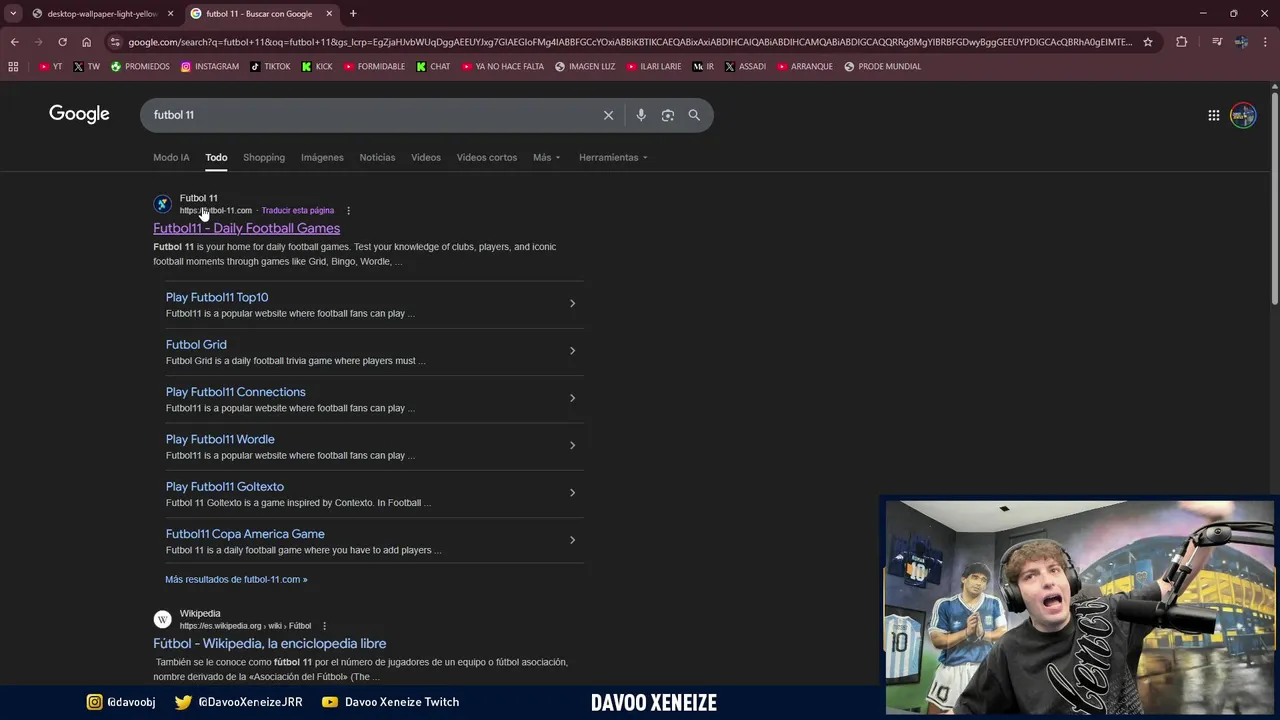Close the futbol 11 Google search tab
Screen dimensions: 1280x720
pyautogui.click(x=329, y=13)
